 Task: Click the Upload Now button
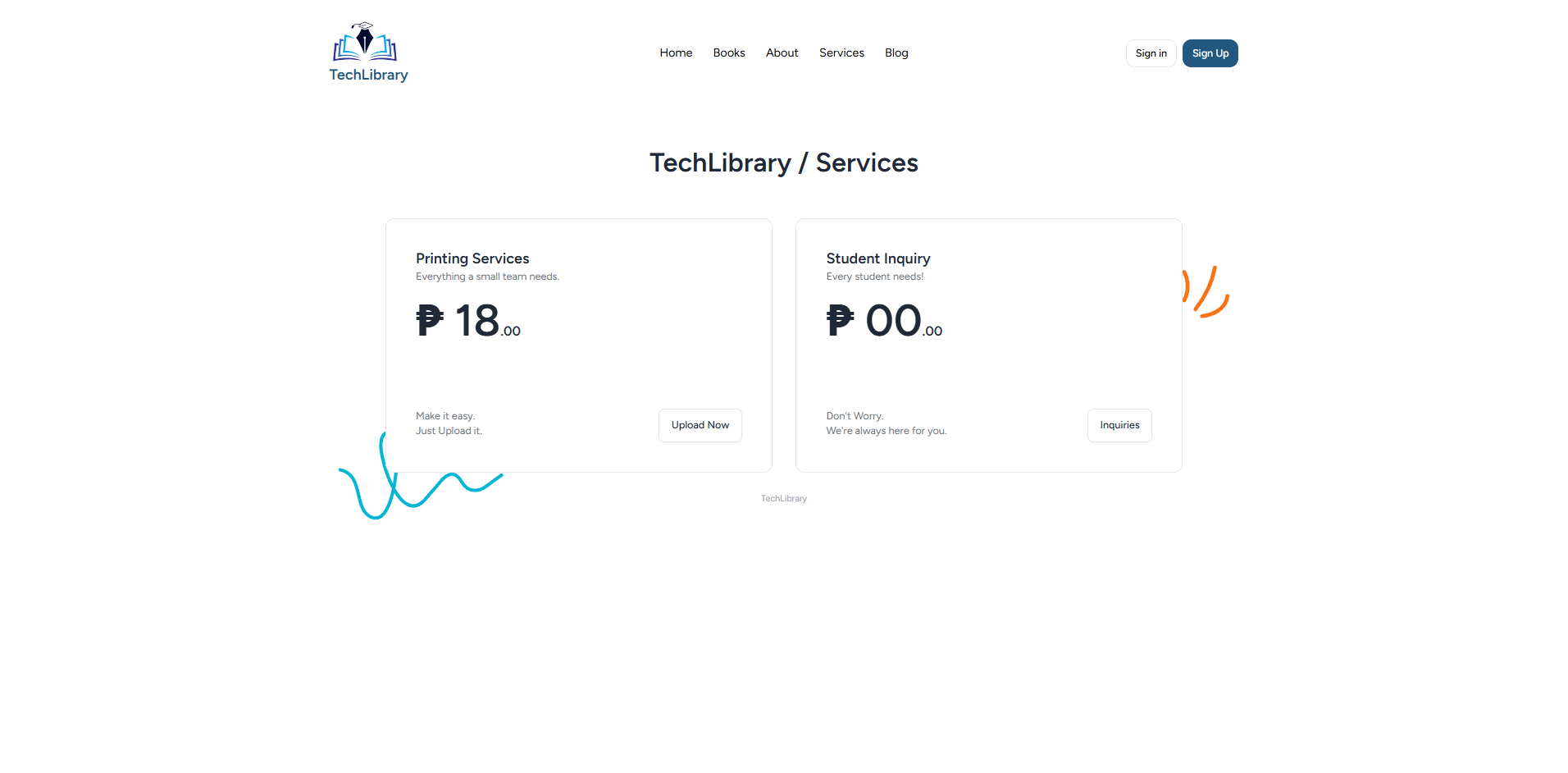[x=700, y=425]
